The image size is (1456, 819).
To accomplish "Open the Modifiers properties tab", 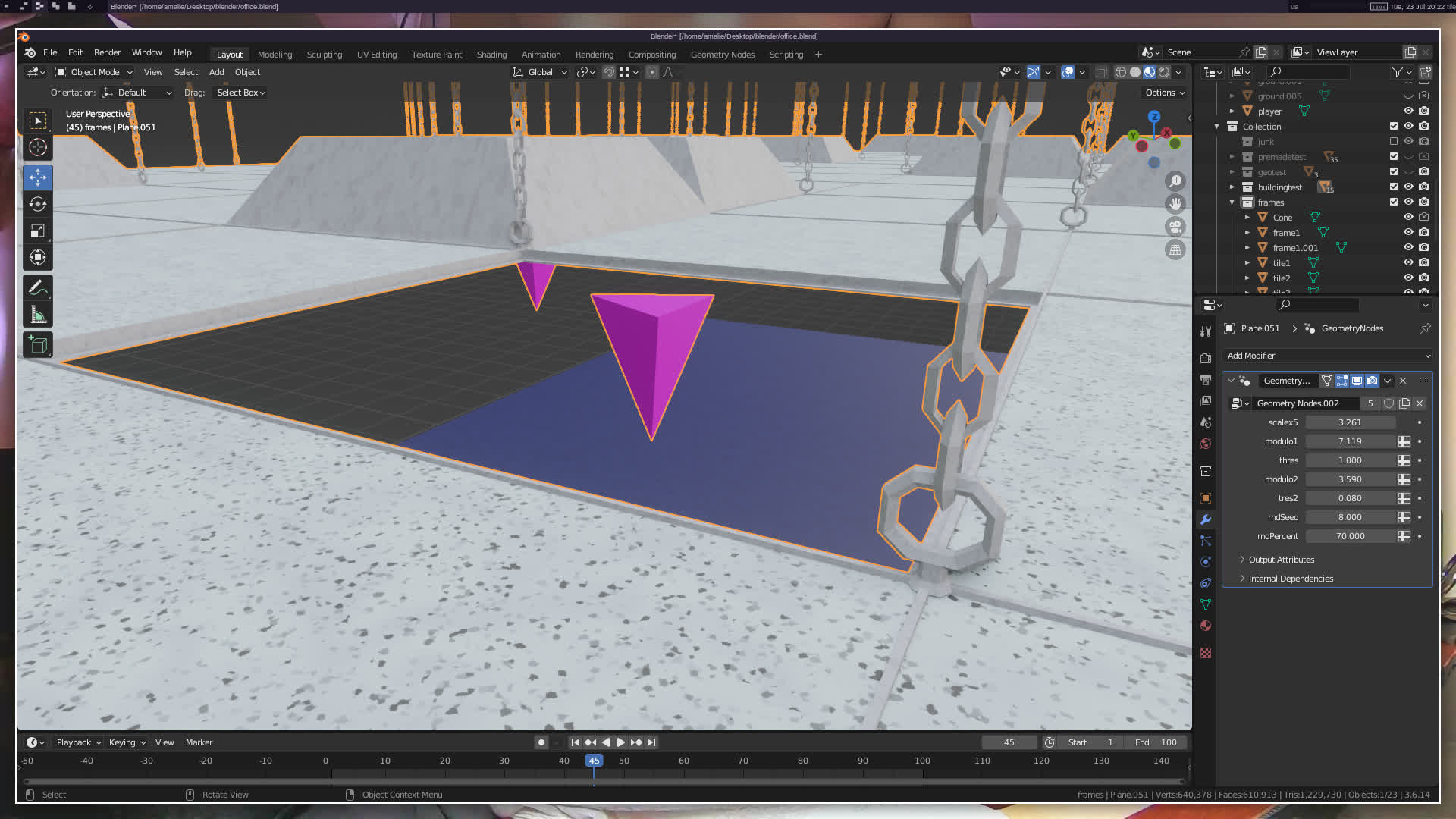I will pos(1206,519).
